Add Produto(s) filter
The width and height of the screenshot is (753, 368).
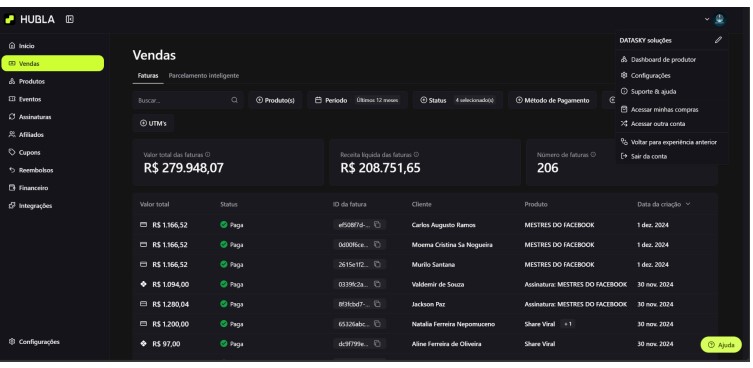tap(275, 100)
